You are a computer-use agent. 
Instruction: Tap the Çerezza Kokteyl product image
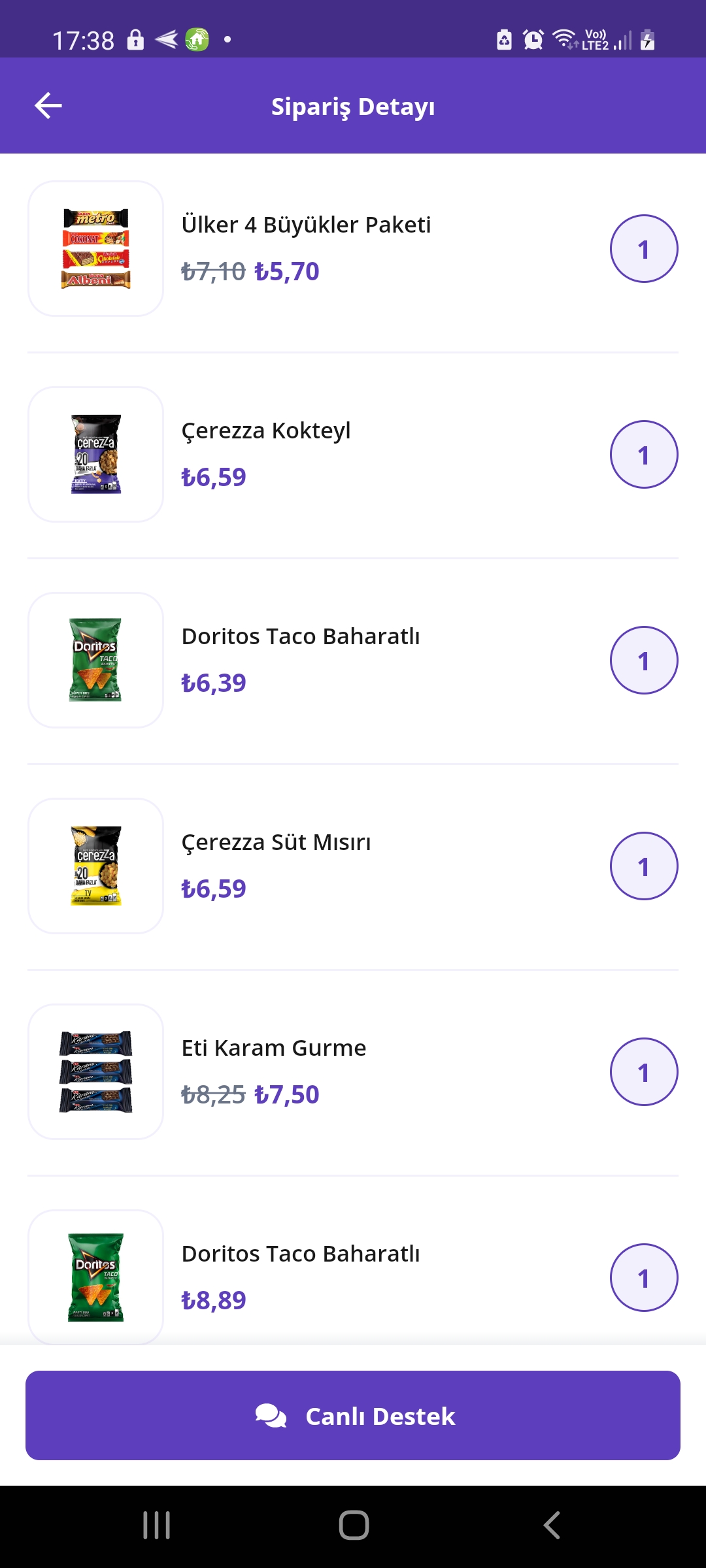click(x=95, y=455)
